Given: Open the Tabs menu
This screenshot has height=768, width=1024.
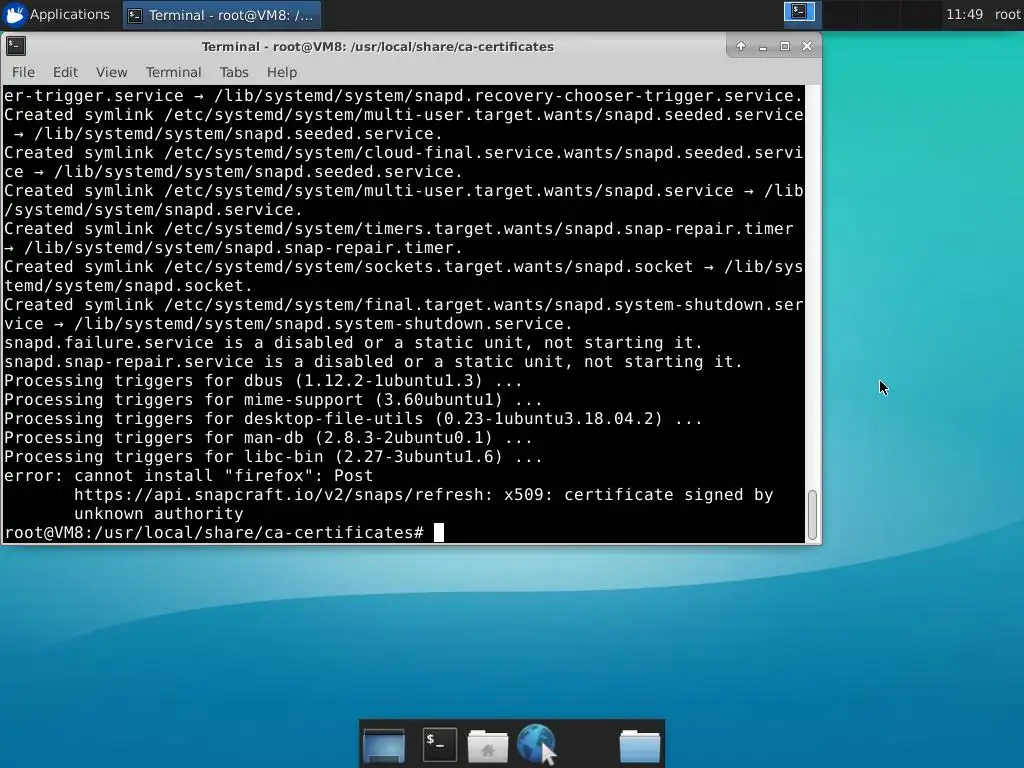Looking at the screenshot, I should tap(234, 72).
